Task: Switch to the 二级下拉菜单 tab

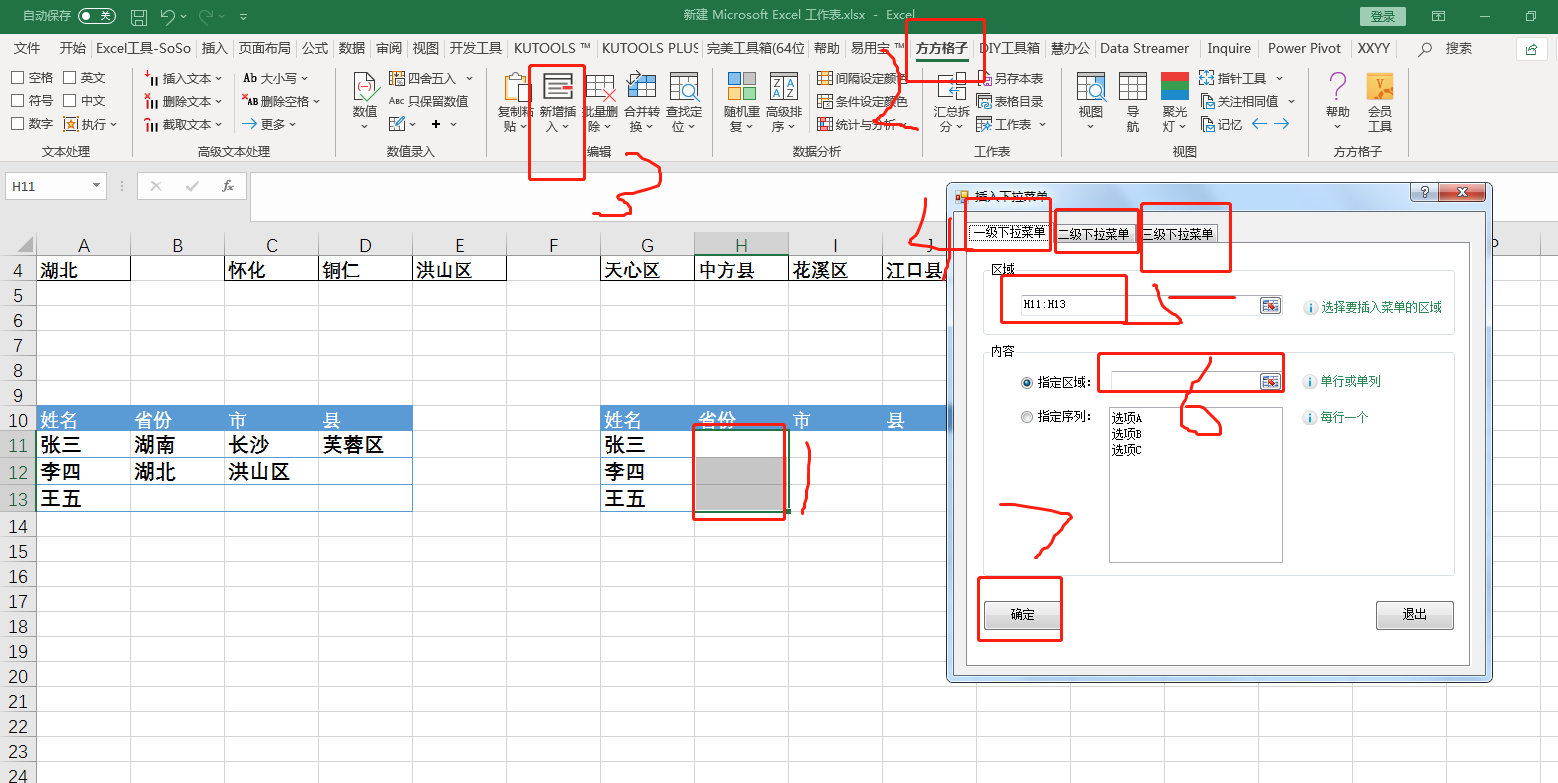Action: [x=1094, y=234]
